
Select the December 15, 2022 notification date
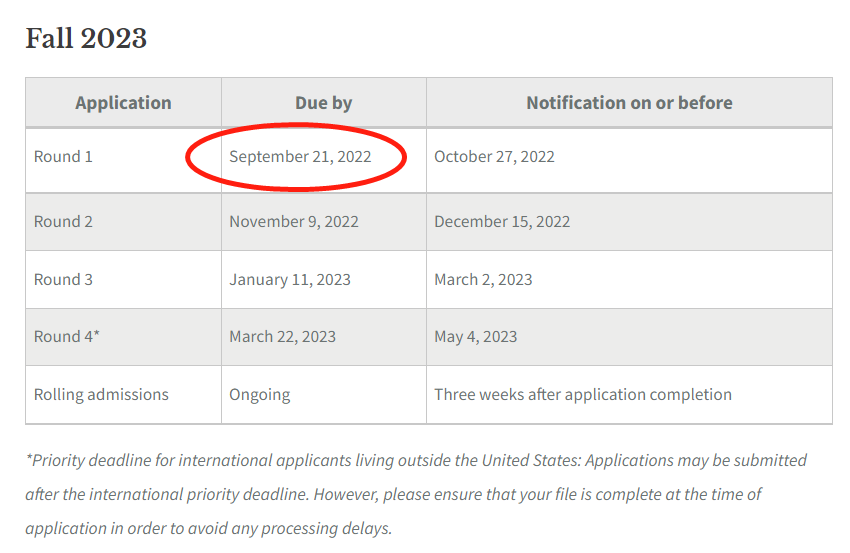point(502,222)
